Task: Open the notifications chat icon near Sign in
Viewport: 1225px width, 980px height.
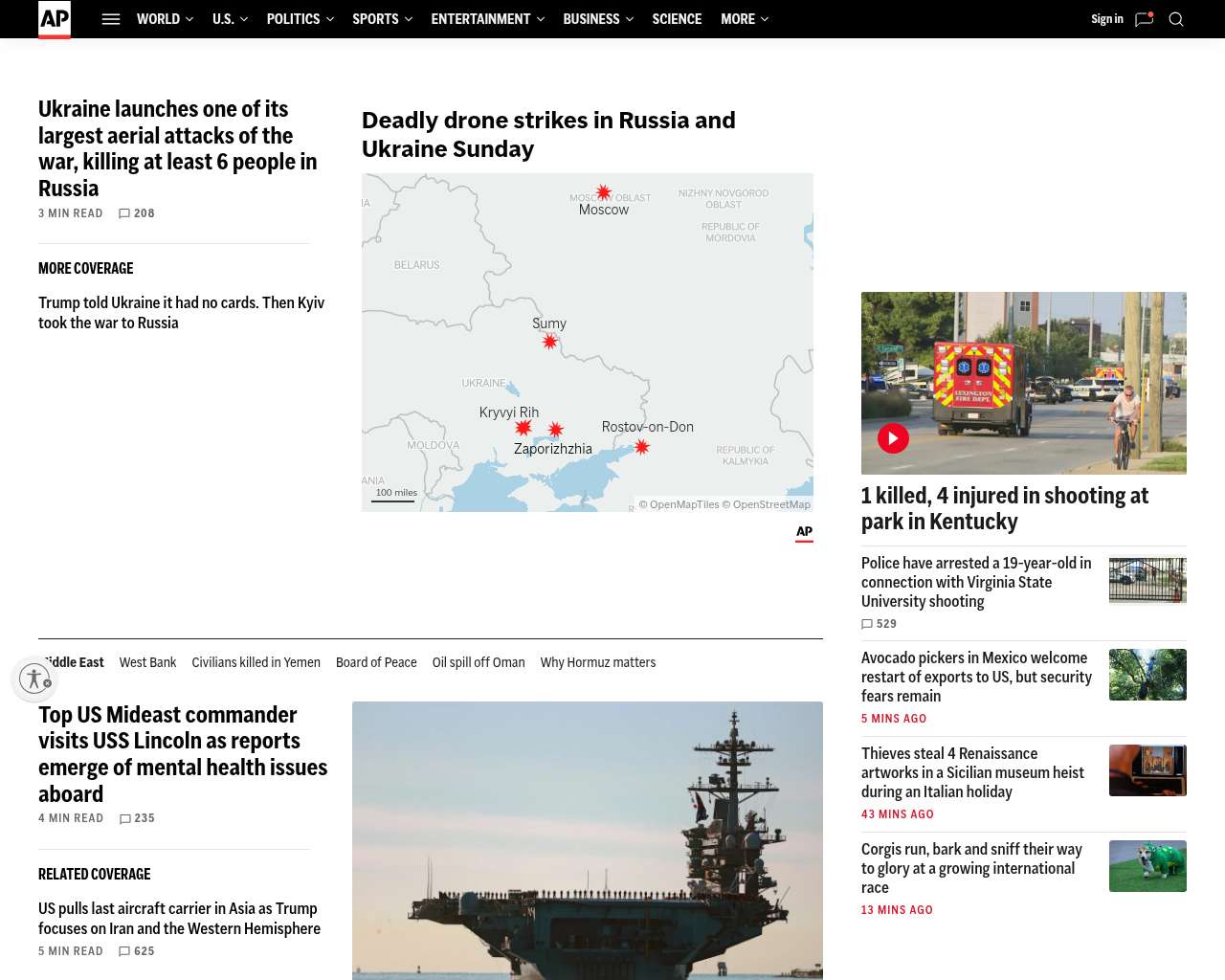Action: 1145,19
